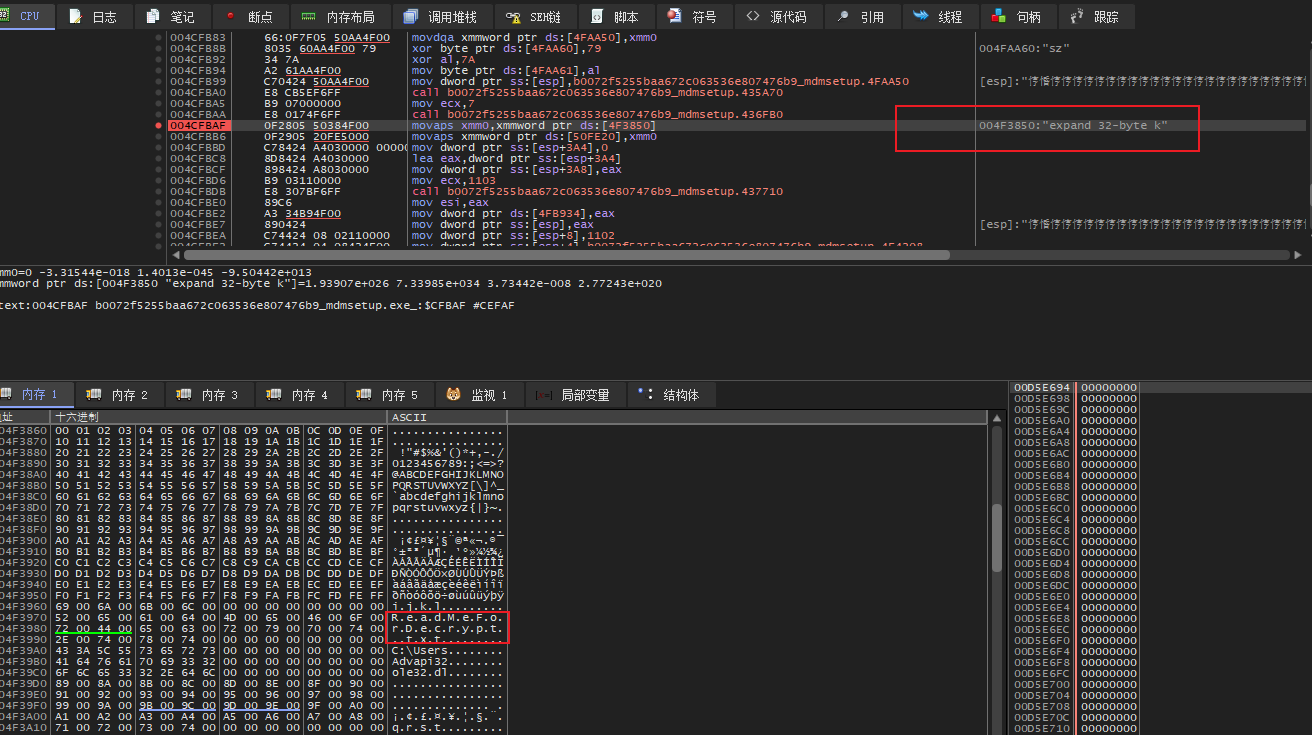Image resolution: width=1312 pixels, height=735 pixels.
Task: Open the 局部变量 local variables tab
Action: [573, 395]
